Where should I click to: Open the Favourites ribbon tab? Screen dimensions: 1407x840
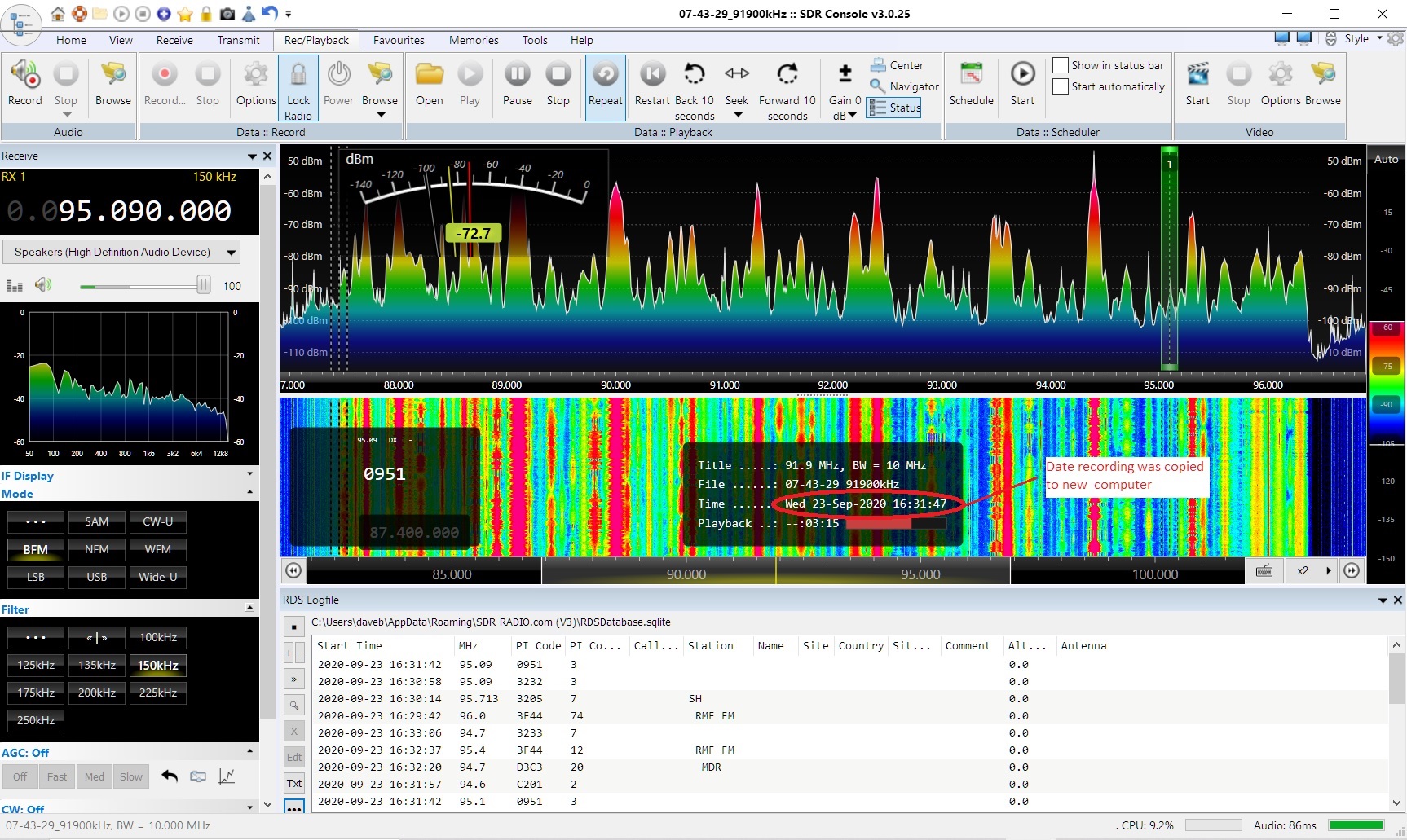[x=399, y=40]
